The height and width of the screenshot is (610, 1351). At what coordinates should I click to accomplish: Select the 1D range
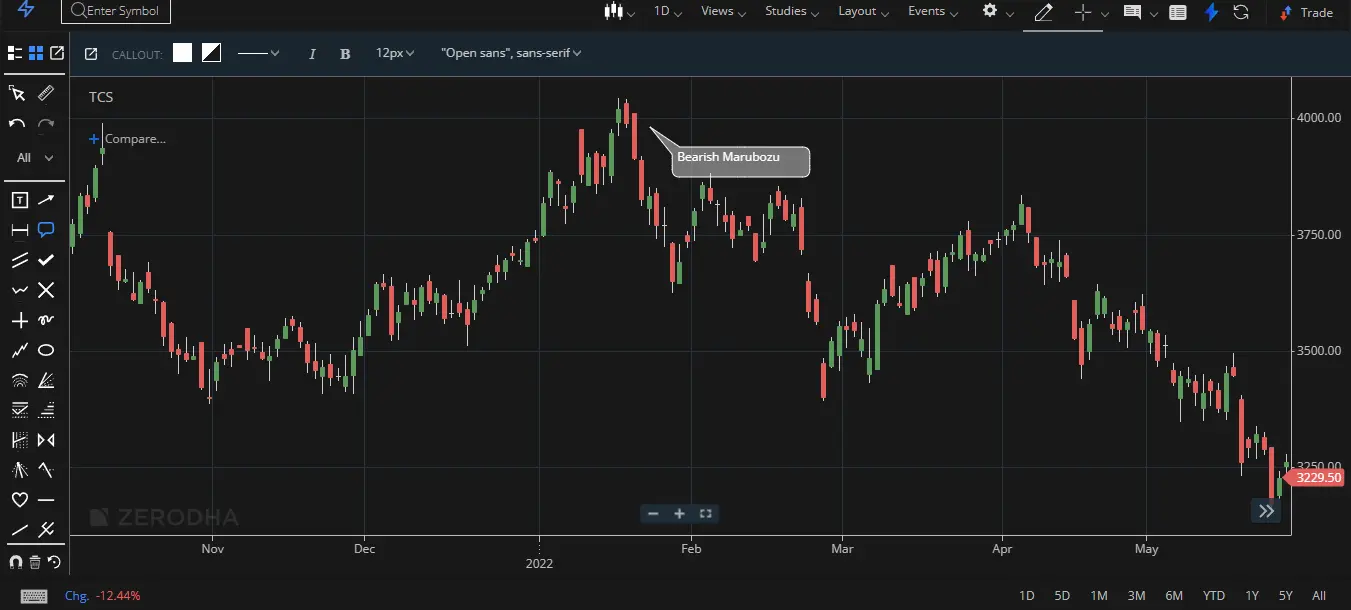tap(1027, 596)
